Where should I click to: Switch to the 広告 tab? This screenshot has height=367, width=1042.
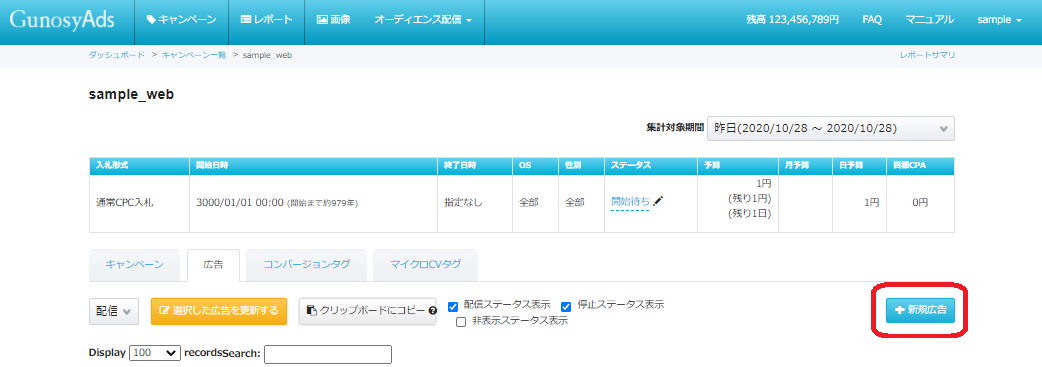[x=213, y=265]
